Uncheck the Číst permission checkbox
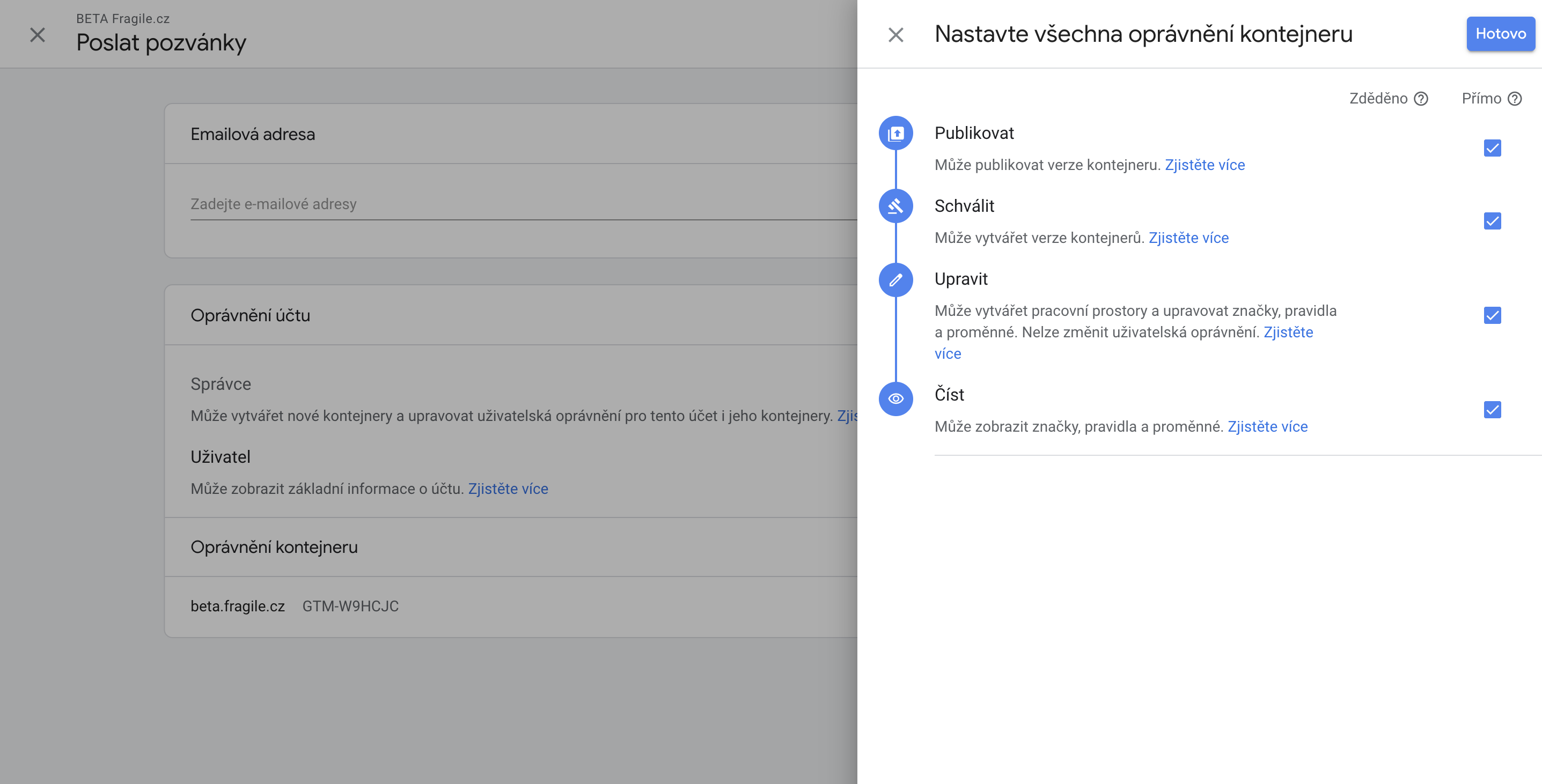The width and height of the screenshot is (1542, 784). (x=1492, y=410)
